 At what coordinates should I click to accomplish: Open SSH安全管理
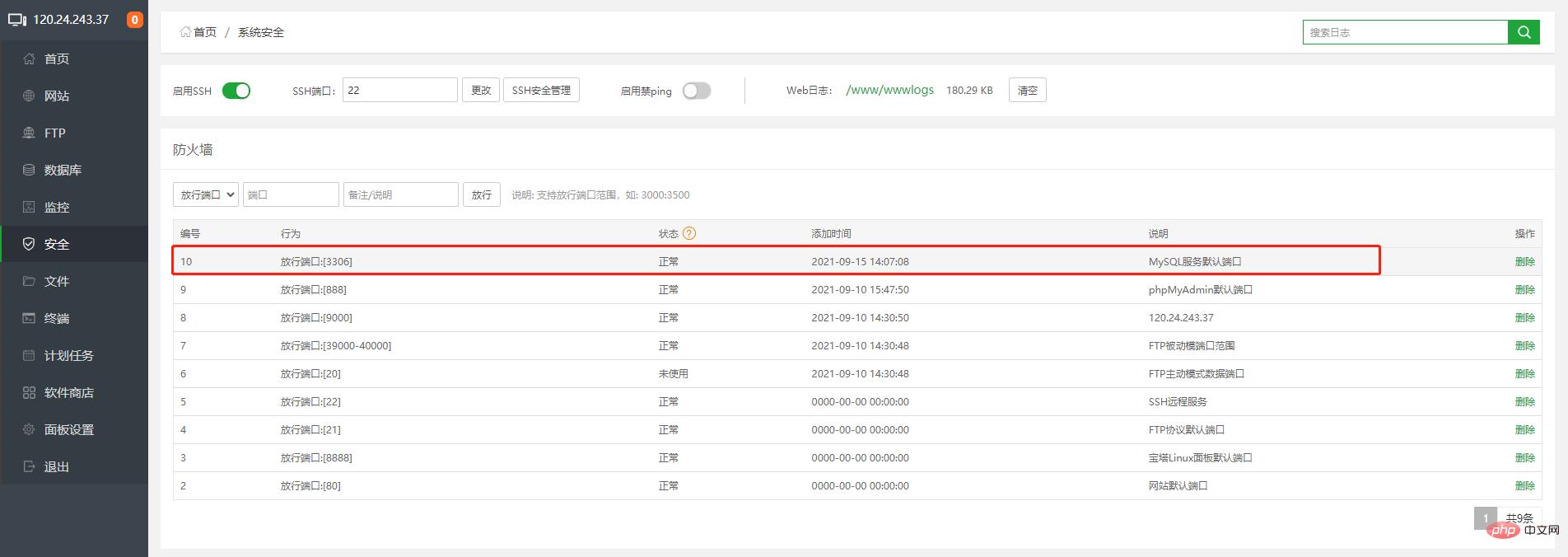click(541, 90)
